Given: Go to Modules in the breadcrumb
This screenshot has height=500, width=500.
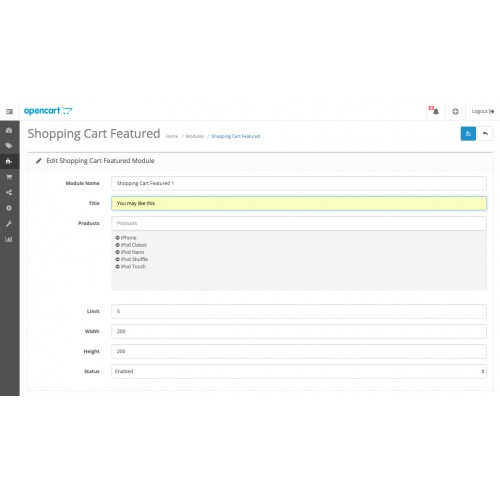Looking at the screenshot, I should click(195, 136).
